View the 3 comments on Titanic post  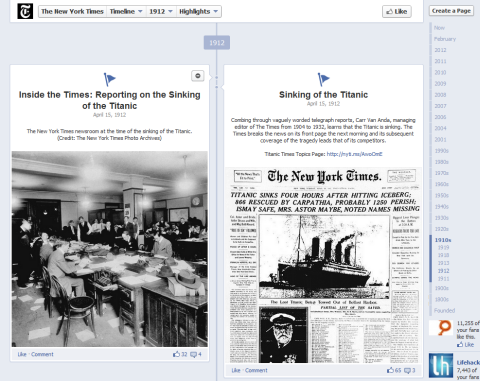pos(410,370)
